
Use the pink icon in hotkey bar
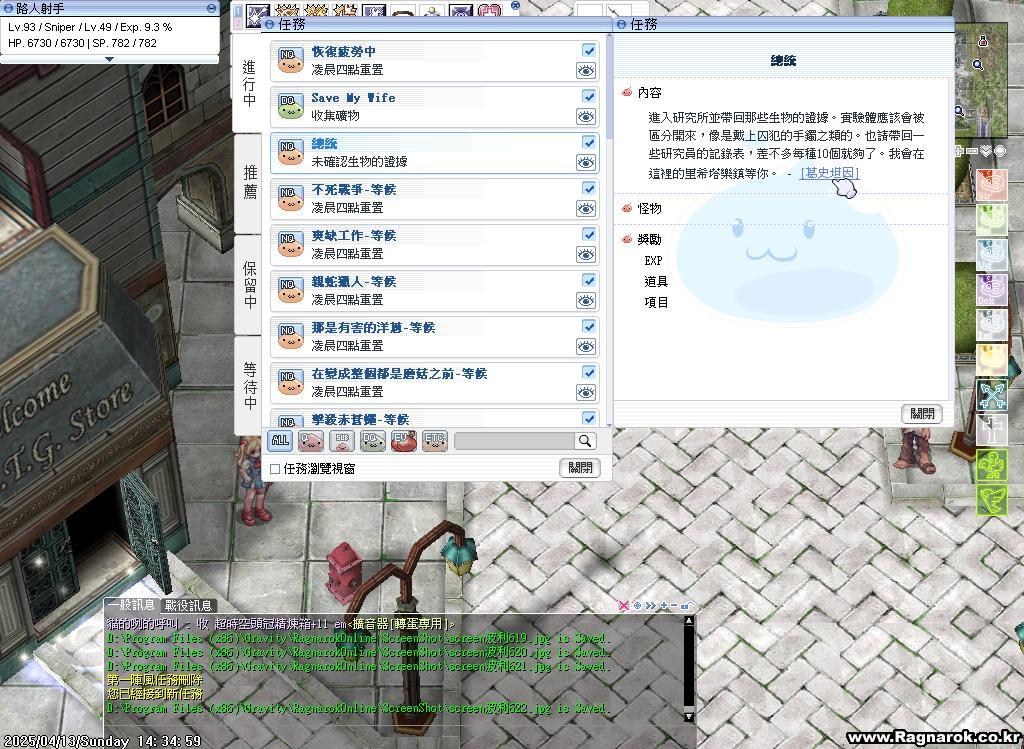click(489, 11)
